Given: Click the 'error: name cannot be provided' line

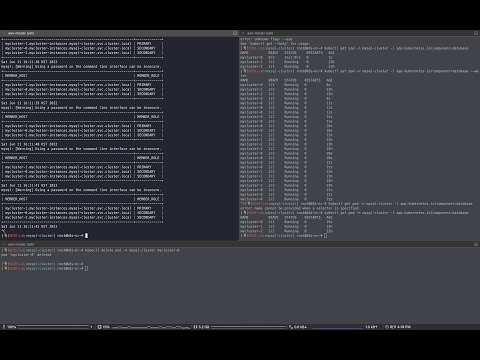Looking at the screenshot, I should point(299,208).
